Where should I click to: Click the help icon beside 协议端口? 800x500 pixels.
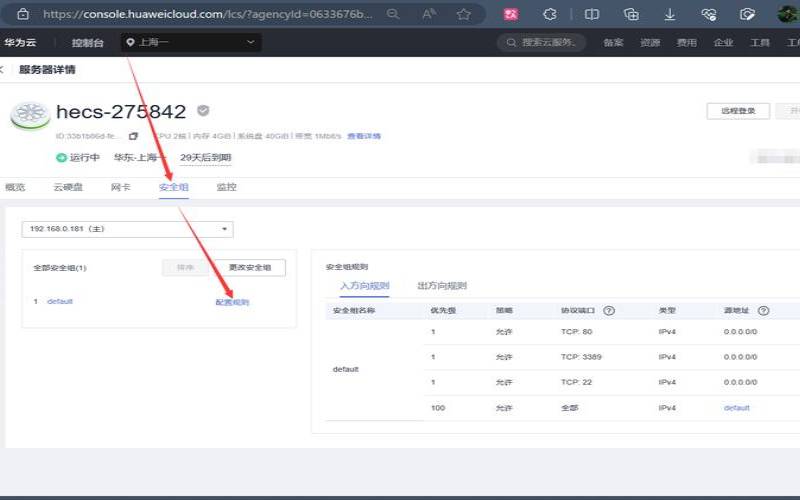click(x=608, y=311)
